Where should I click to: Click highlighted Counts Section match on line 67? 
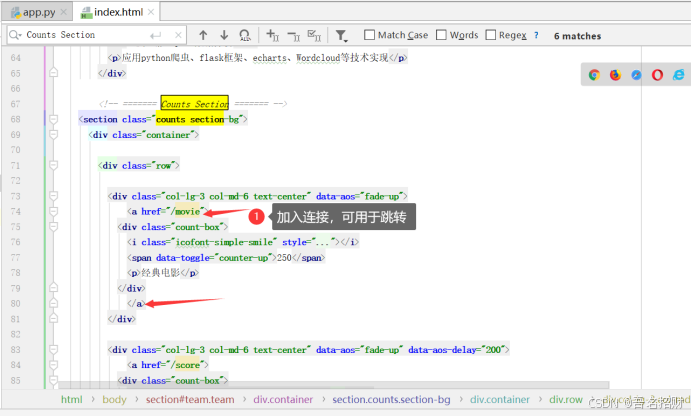coord(195,104)
